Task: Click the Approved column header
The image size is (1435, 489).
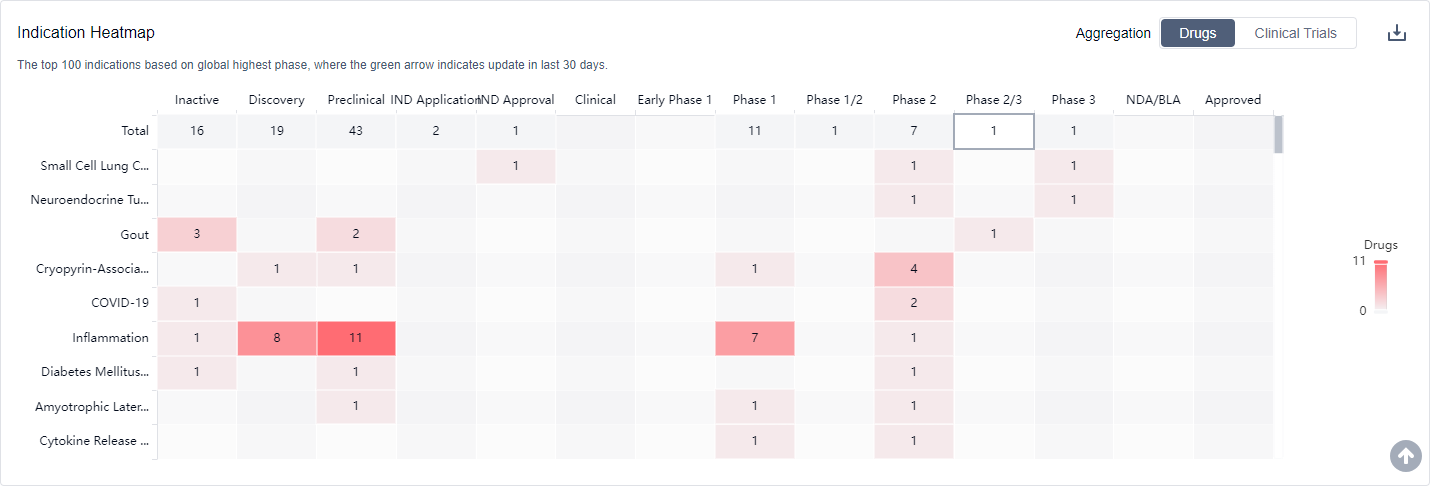Action: [x=1232, y=100]
